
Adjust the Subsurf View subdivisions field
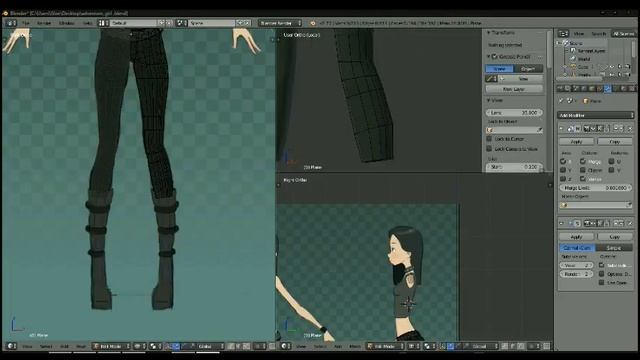pyautogui.click(x=576, y=265)
